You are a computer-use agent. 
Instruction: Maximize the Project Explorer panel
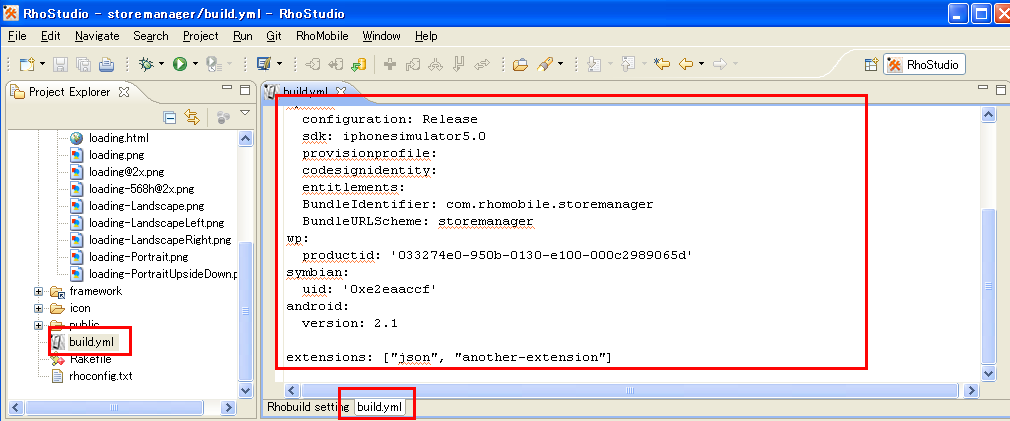tap(245, 89)
